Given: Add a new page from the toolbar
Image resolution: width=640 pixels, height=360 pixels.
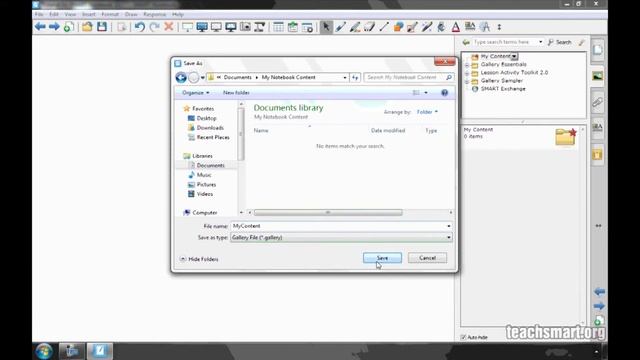Looking at the screenshot, I should pyautogui.click(x=69, y=27).
